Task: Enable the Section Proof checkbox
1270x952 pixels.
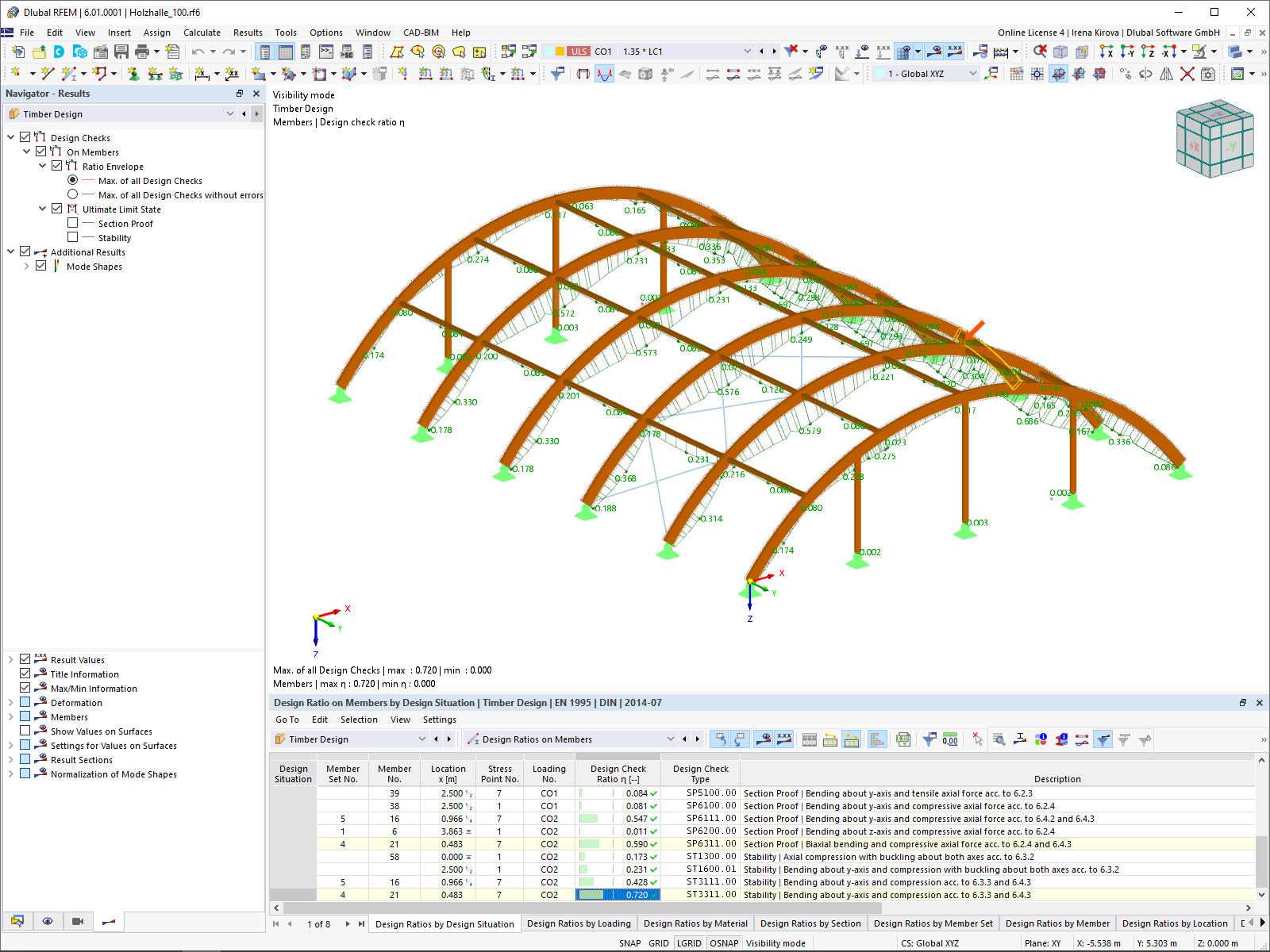Action: tap(73, 223)
